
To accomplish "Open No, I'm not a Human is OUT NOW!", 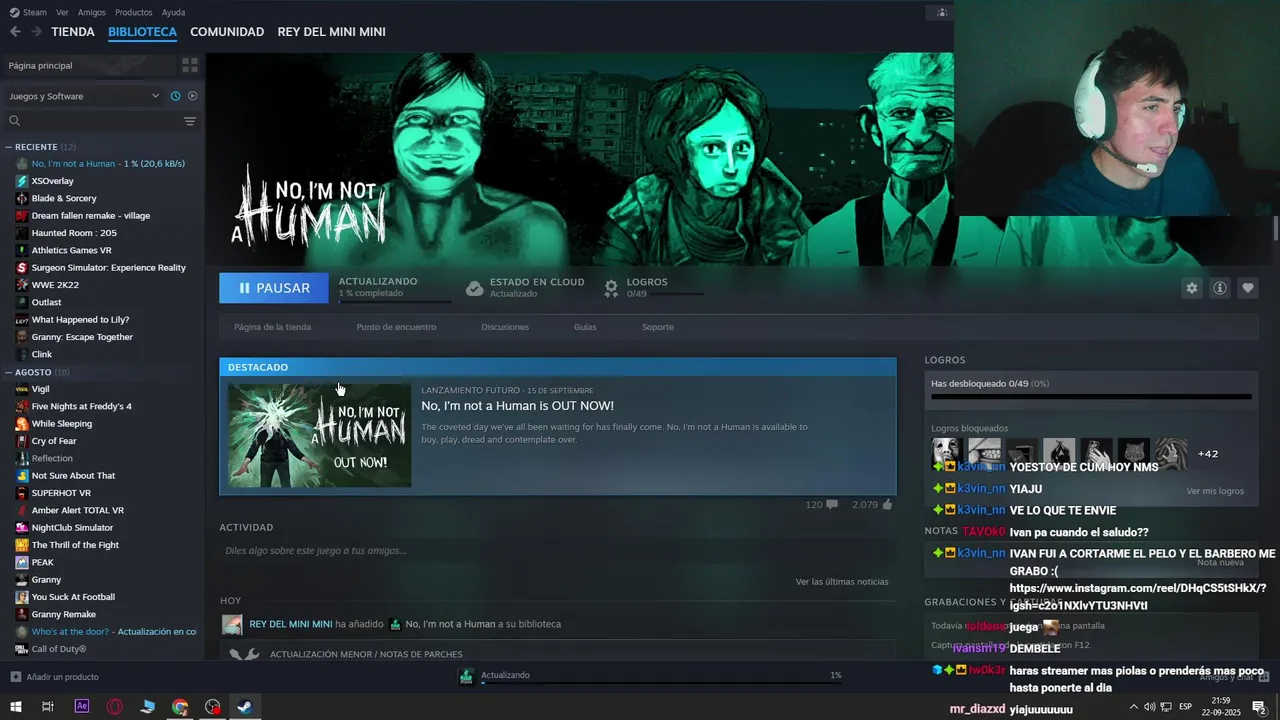I will click(517, 406).
